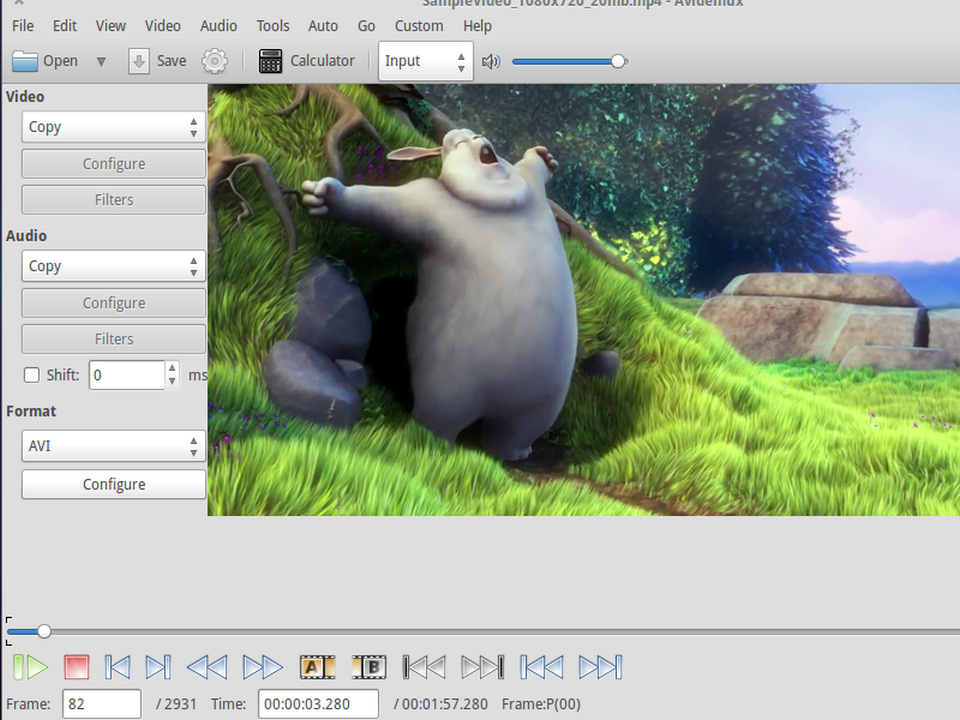Viewport: 960px width, 720px height.
Task: Open the Tools menu
Action: [272, 26]
